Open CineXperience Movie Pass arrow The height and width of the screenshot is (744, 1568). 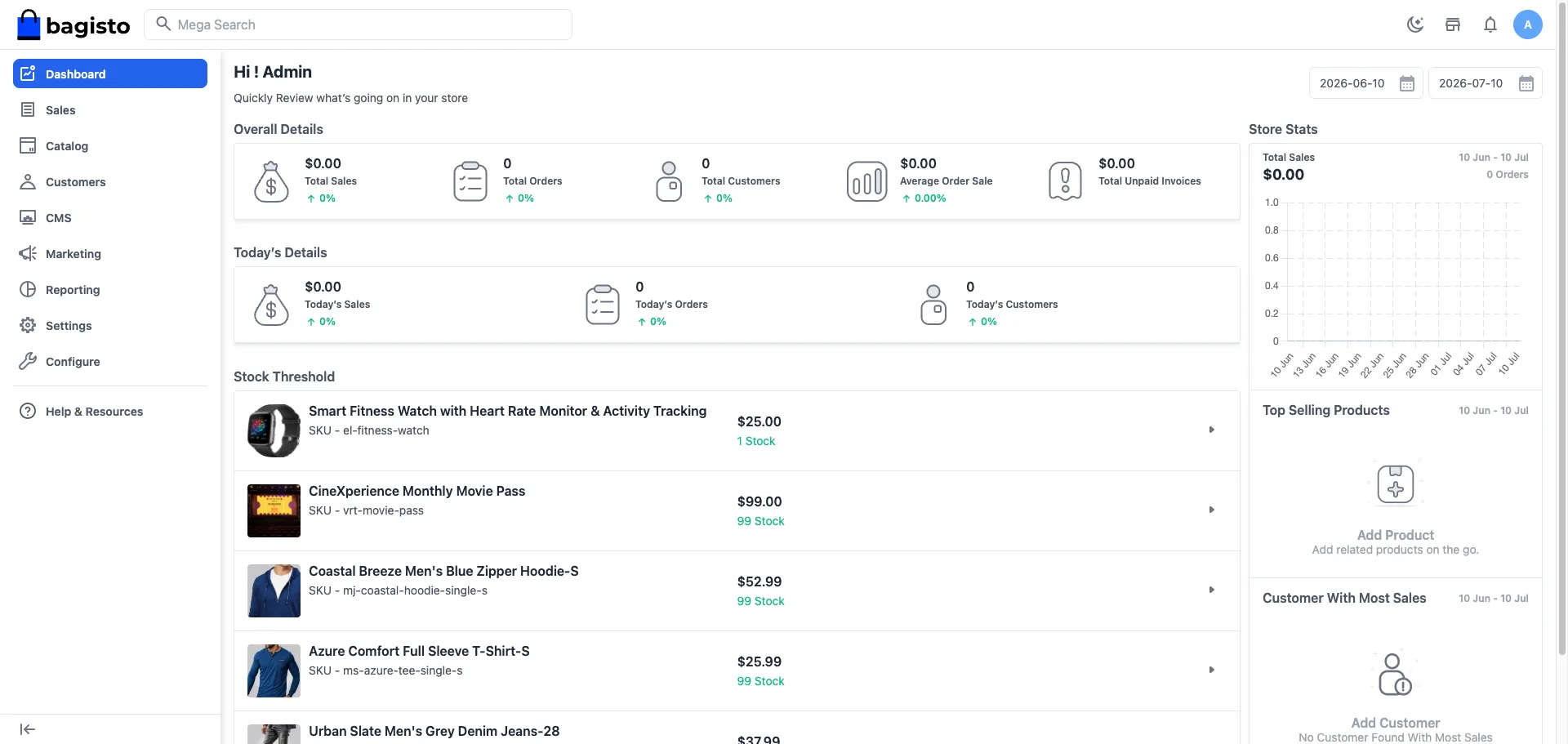point(1212,510)
